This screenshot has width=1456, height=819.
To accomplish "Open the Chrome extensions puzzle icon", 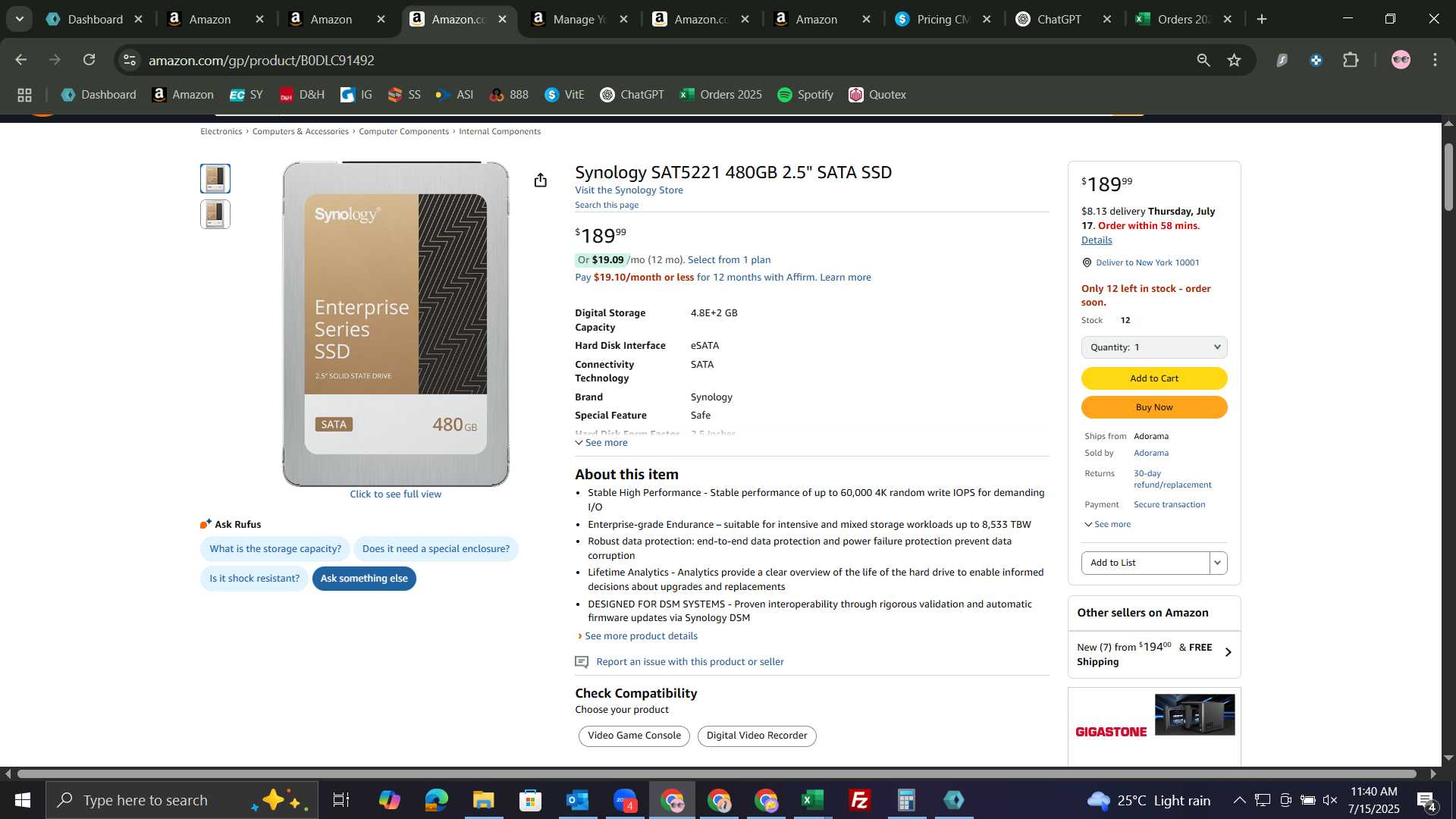I will (x=1351, y=60).
